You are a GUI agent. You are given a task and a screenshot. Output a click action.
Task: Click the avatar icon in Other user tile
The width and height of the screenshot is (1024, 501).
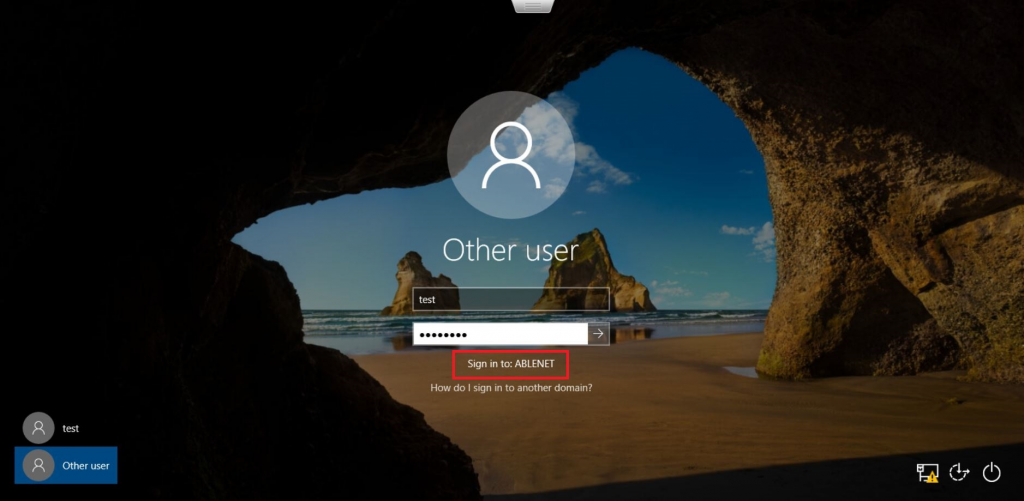point(38,465)
